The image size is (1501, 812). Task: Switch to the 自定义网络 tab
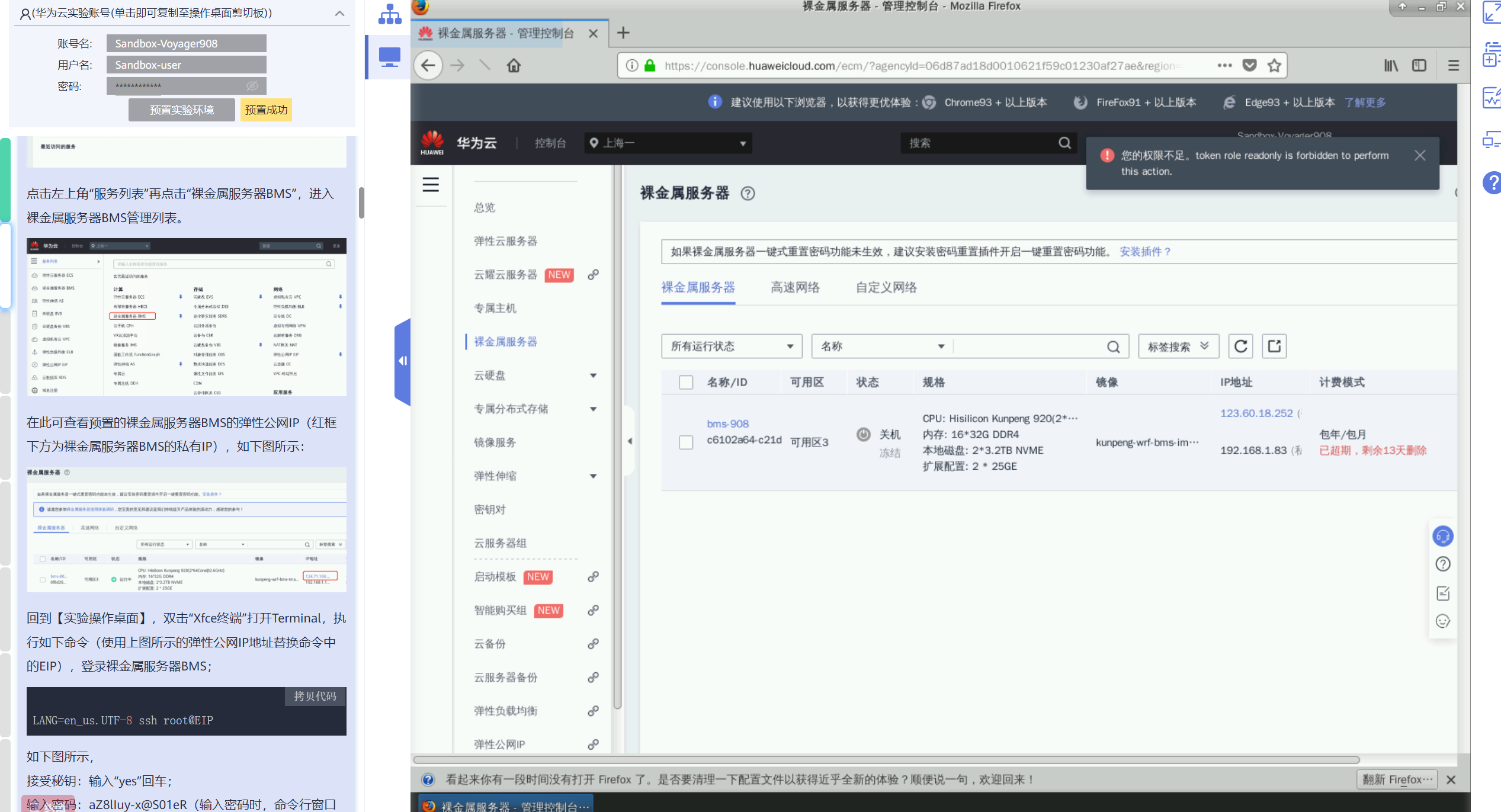point(886,288)
